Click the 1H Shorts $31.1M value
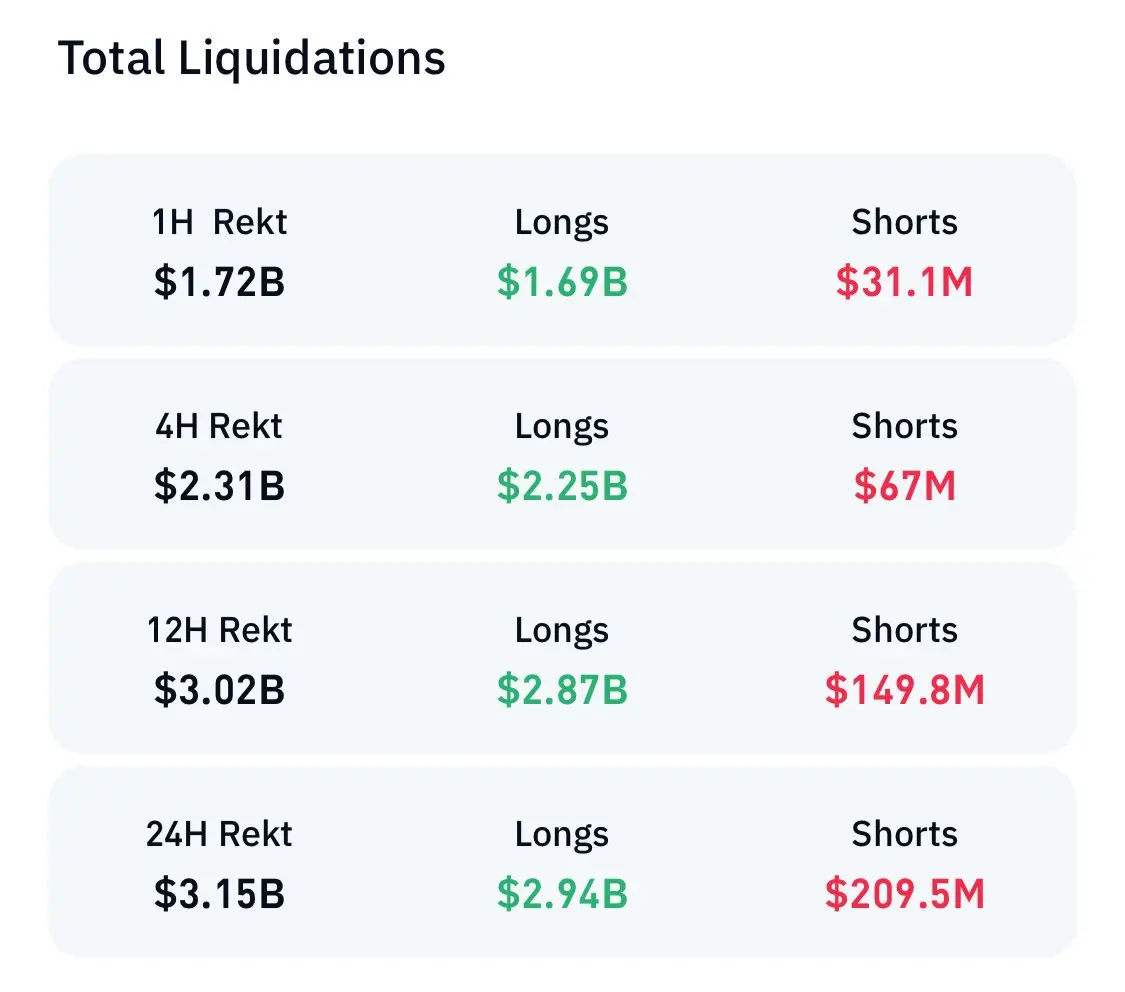 tap(904, 283)
